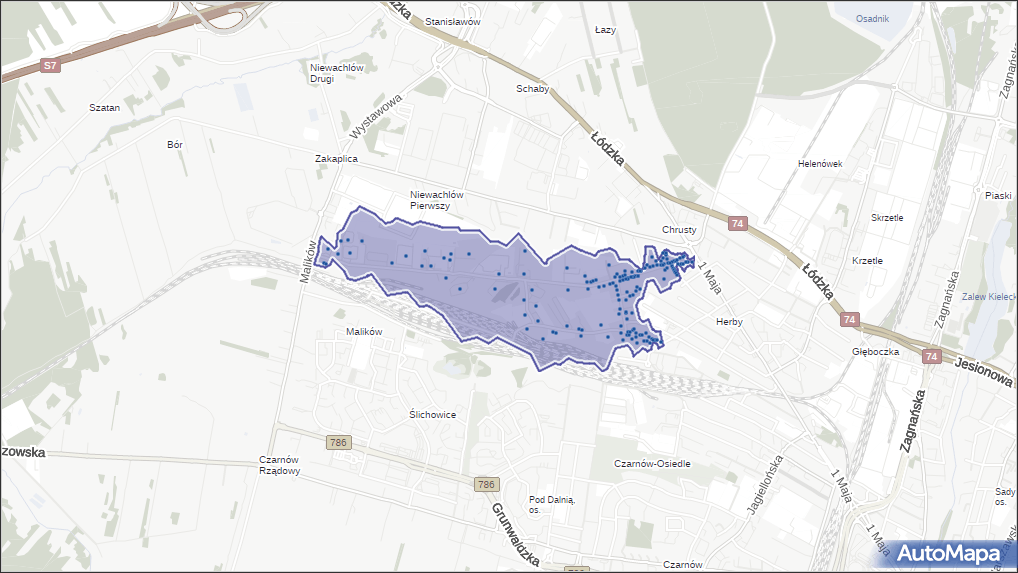Click the Wystawowa street name label

pos(376,117)
